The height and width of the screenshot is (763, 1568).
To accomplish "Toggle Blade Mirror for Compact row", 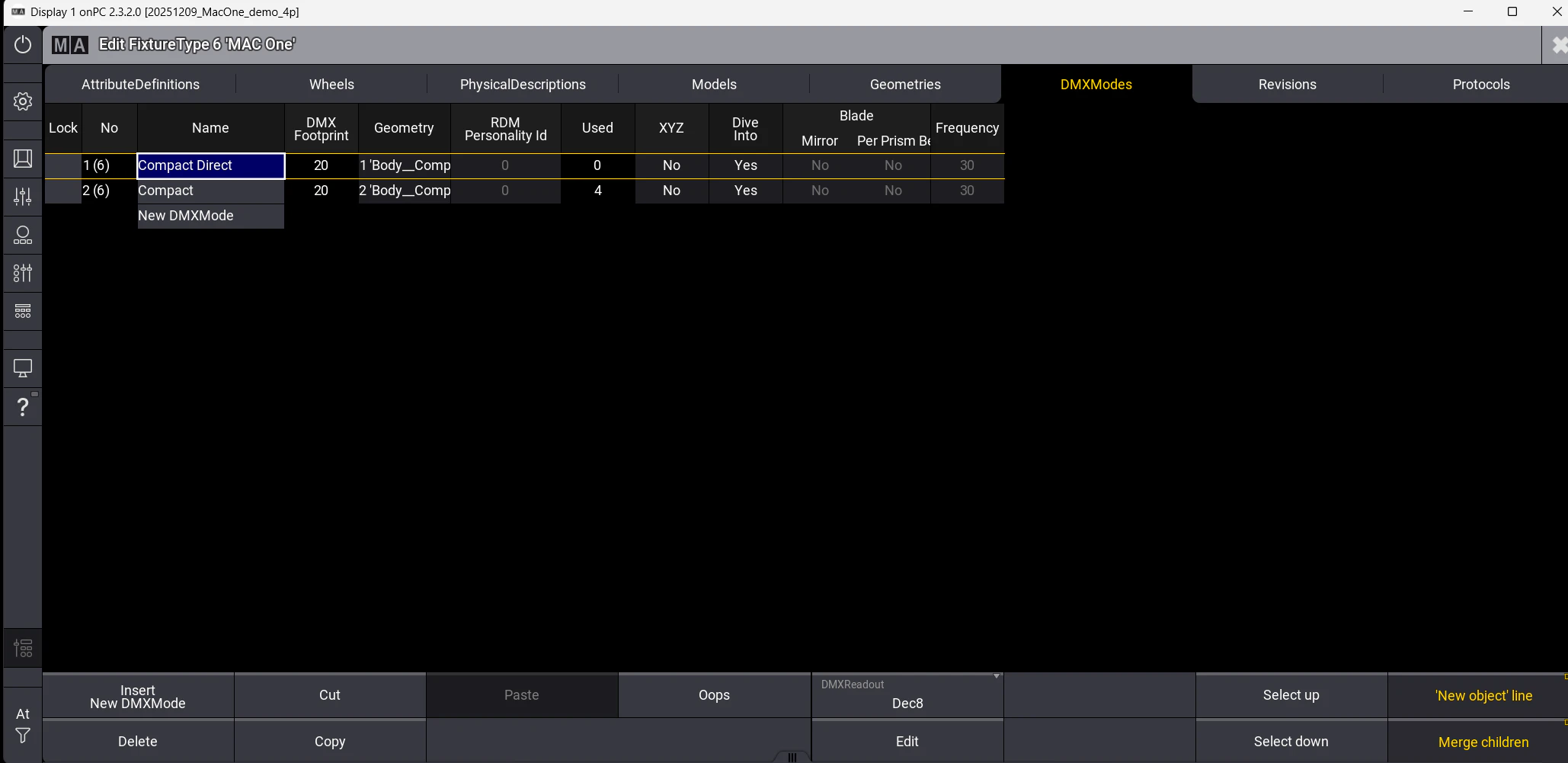I will tap(820, 191).
